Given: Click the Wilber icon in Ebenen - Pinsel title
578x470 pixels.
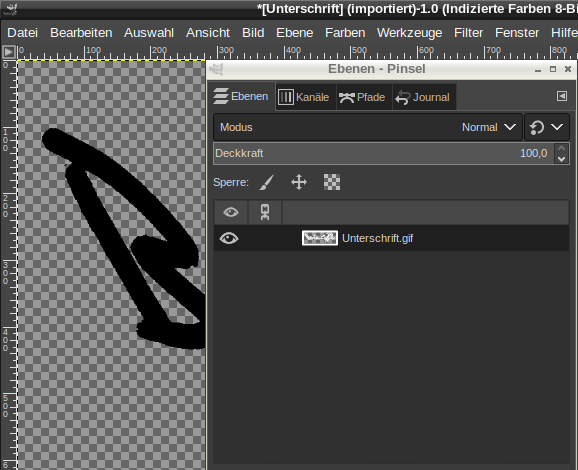Looking at the screenshot, I should pyautogui.click(x=217, y=69).
